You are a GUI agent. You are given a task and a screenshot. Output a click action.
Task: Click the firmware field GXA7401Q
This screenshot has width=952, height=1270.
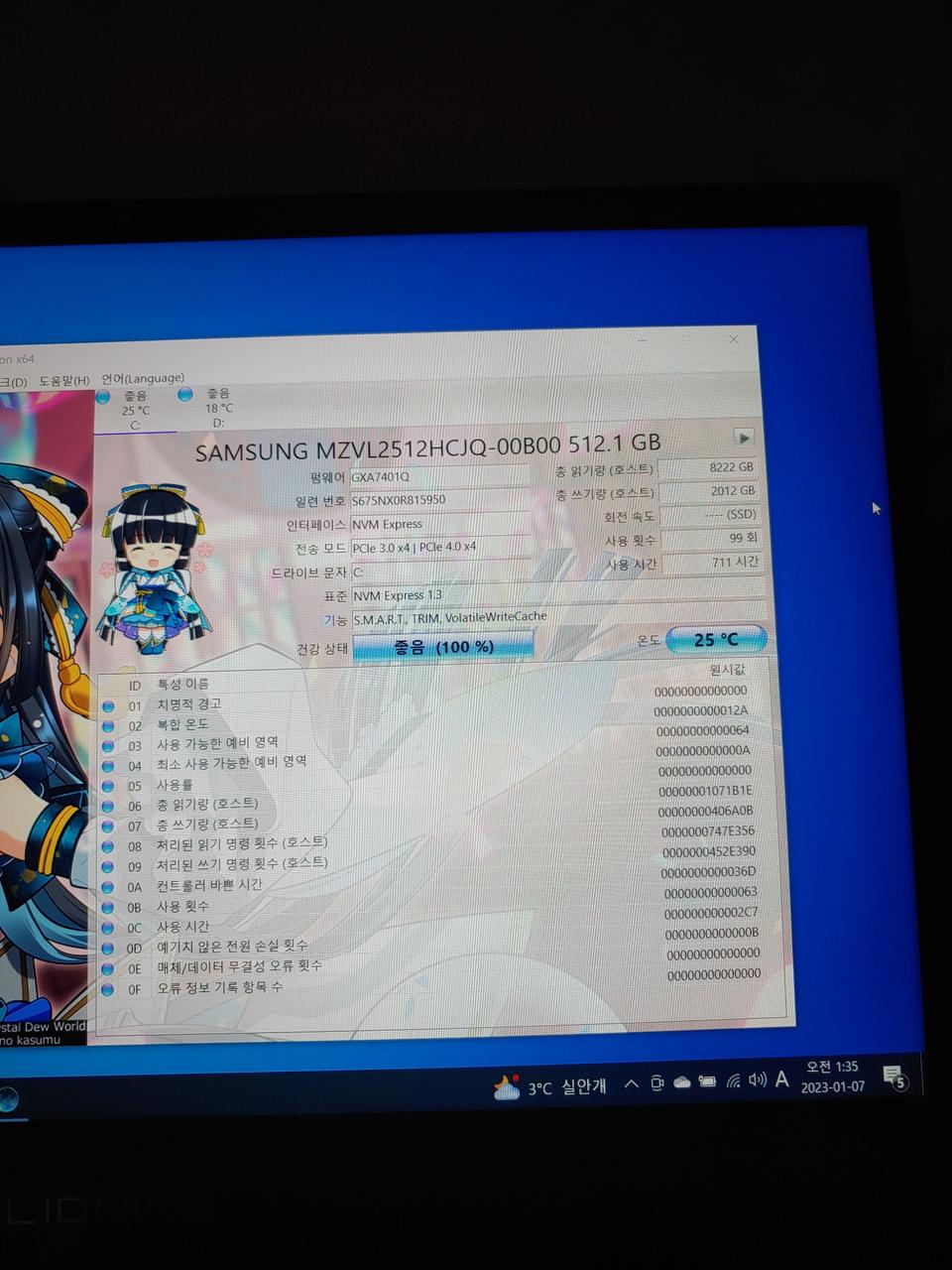pos(438,477)
